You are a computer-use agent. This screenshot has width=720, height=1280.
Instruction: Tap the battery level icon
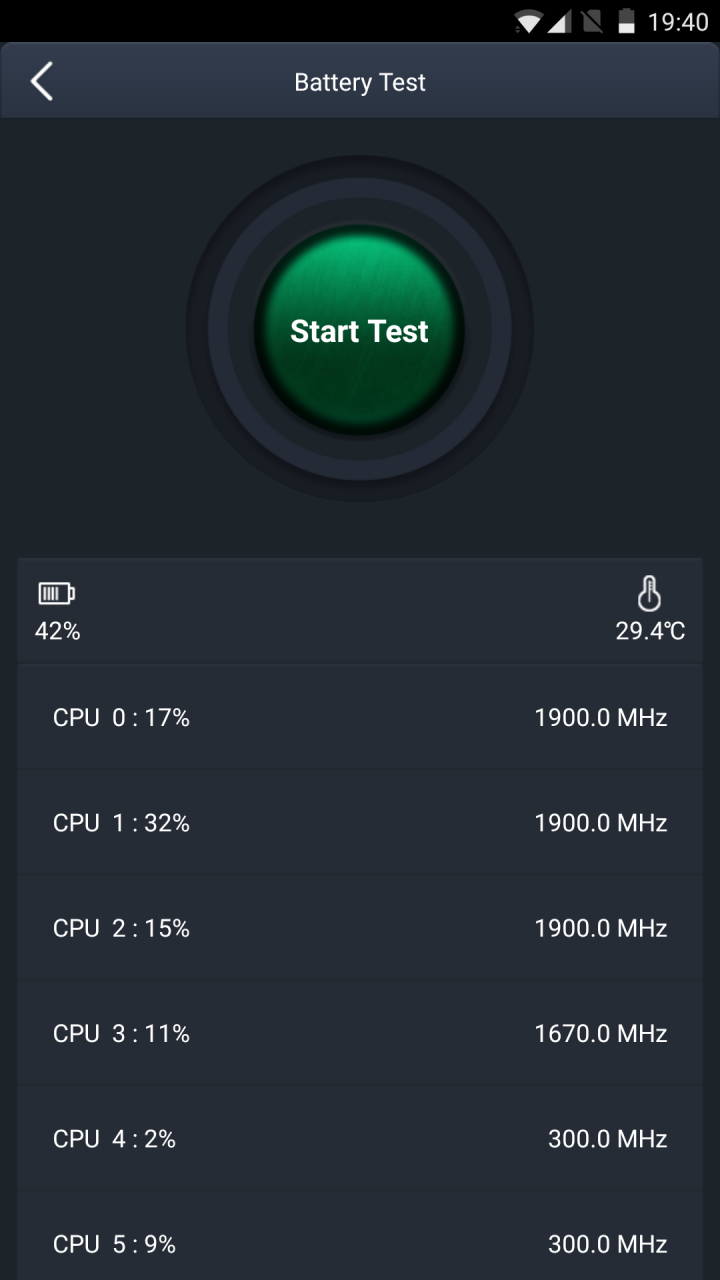[x=56, y=594]
